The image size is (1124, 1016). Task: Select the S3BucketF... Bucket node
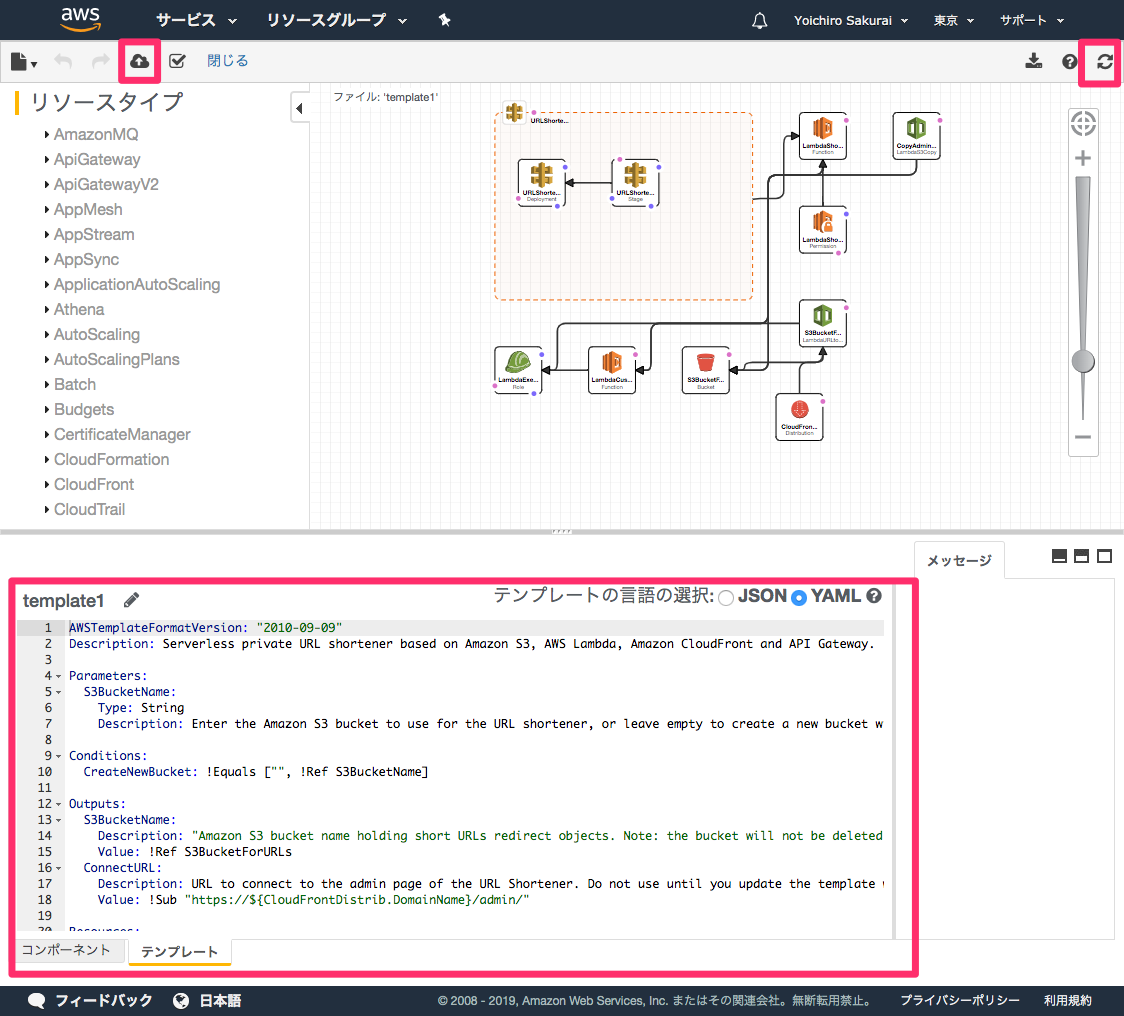click(x=705, y=370)
